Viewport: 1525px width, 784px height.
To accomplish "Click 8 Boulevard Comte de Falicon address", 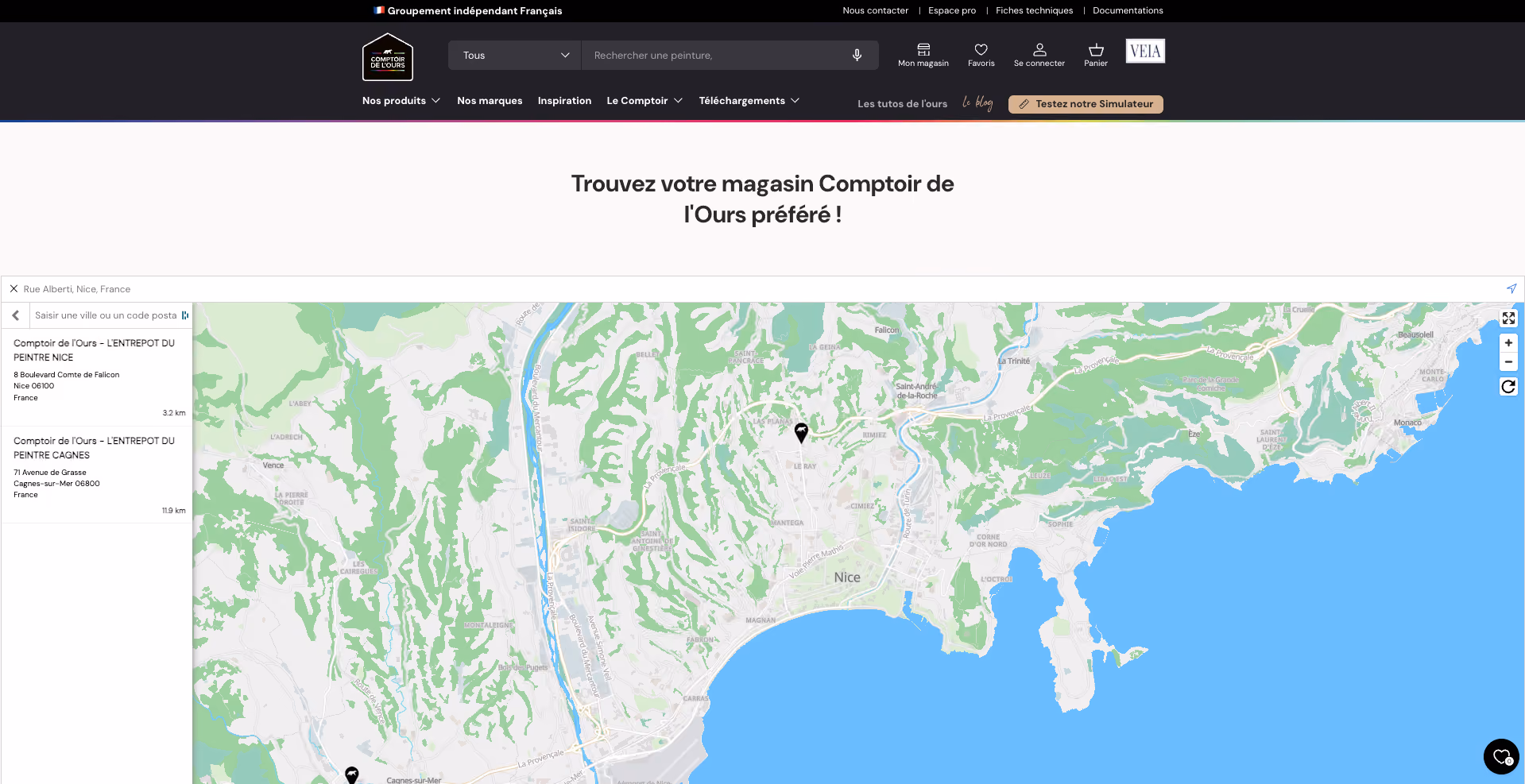I will click(x=67, y=375).
